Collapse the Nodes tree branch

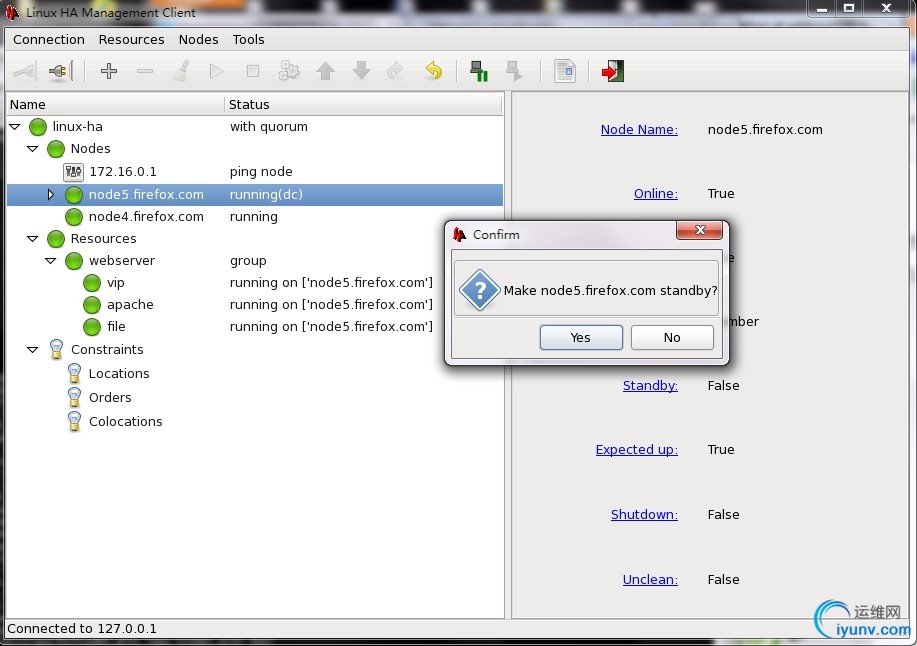pyautogui.click(x=33, y=149)
